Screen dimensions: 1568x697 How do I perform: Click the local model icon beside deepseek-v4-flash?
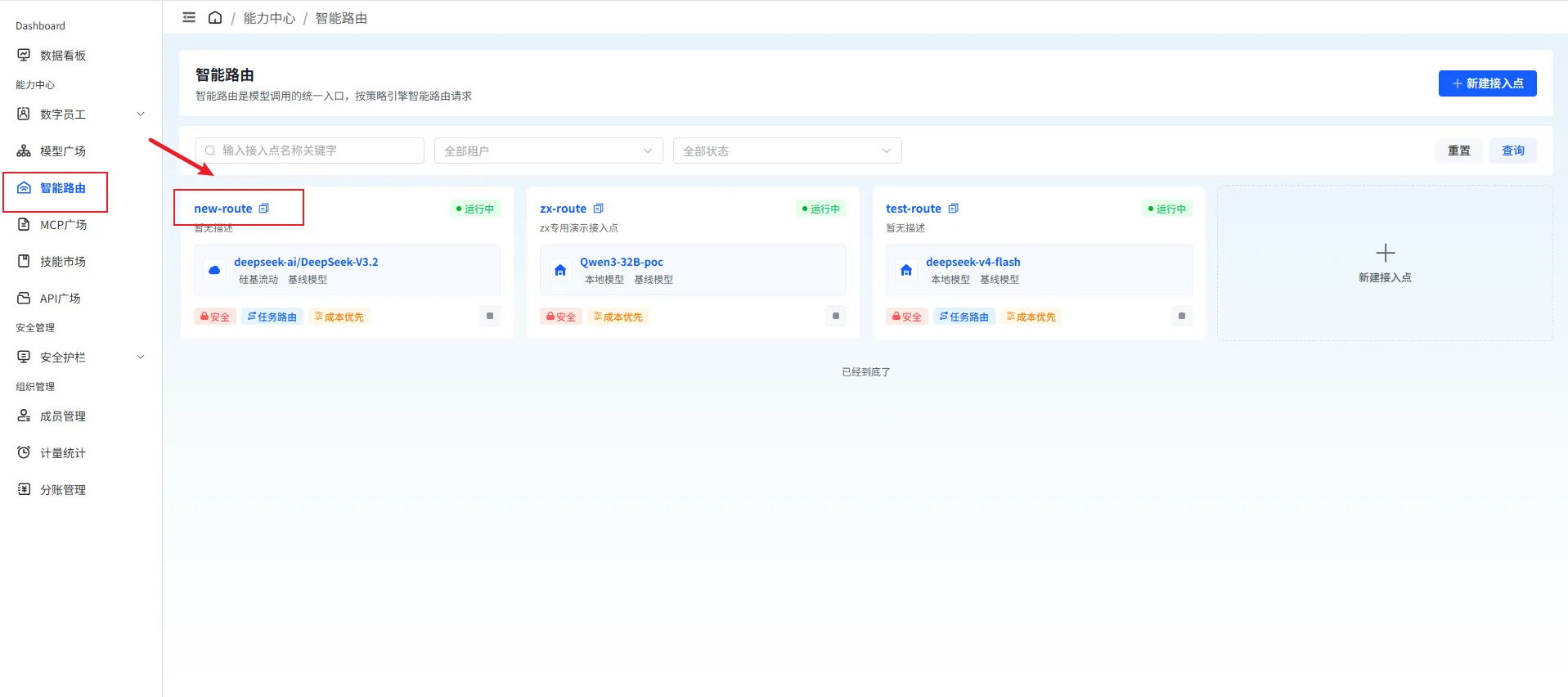click(x=906, y=270)
